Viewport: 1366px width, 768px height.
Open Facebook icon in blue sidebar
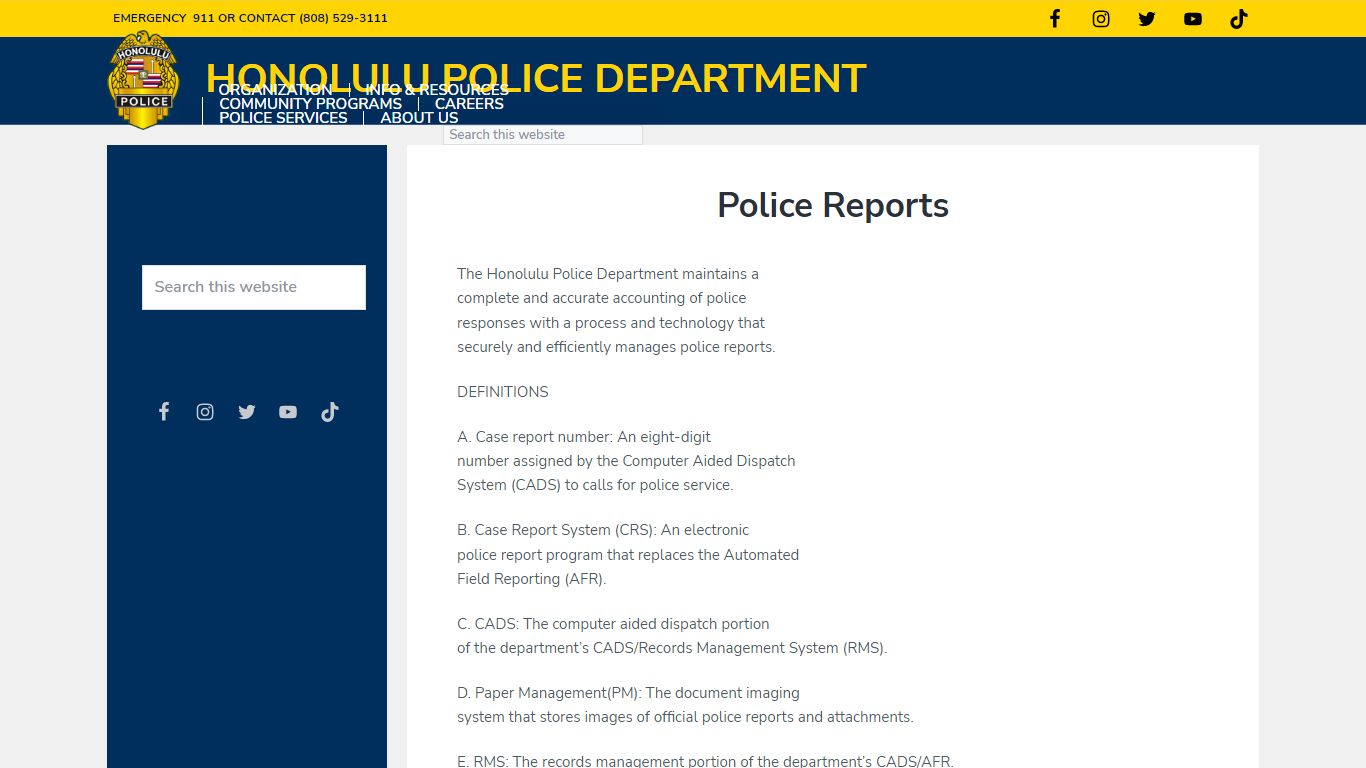tap(164, 412)
